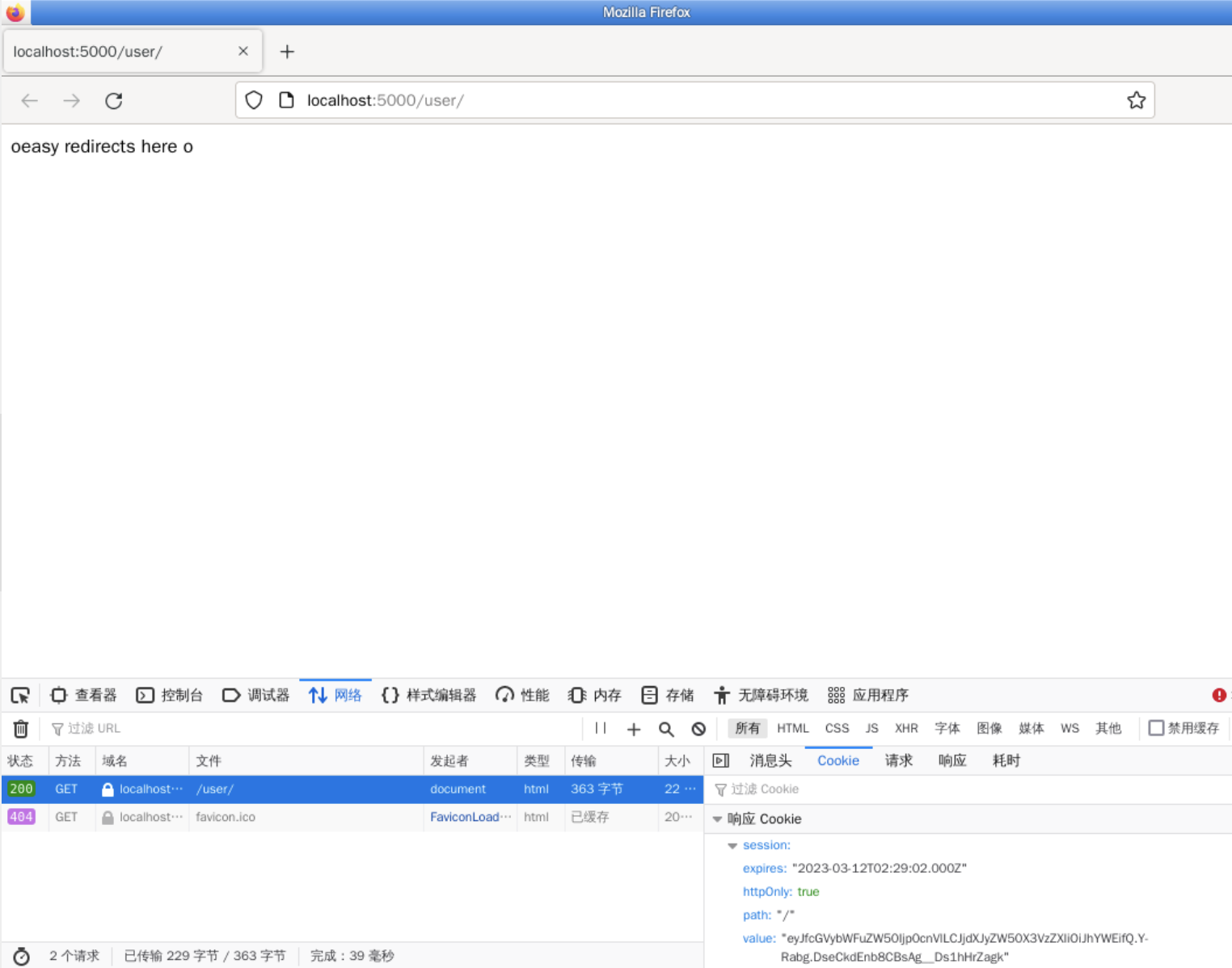
Task: Filter requests by 字体 fonts
Action: coord(947,728)
